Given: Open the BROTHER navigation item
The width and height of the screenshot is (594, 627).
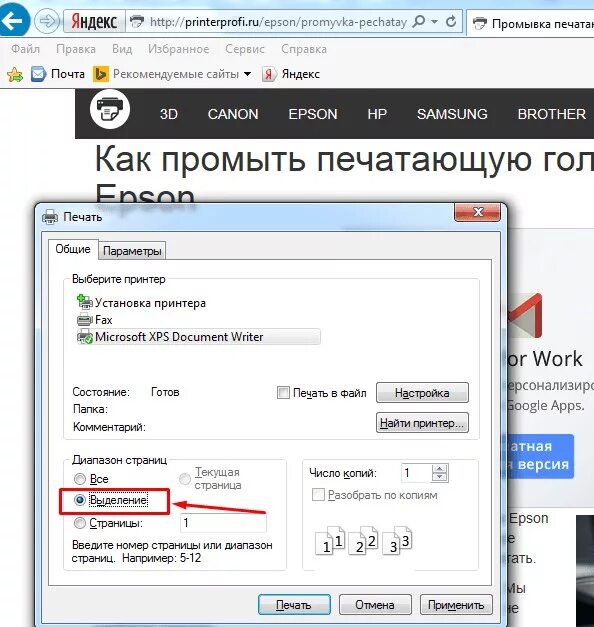Looking at the screenshot, I should coord(552,114).
